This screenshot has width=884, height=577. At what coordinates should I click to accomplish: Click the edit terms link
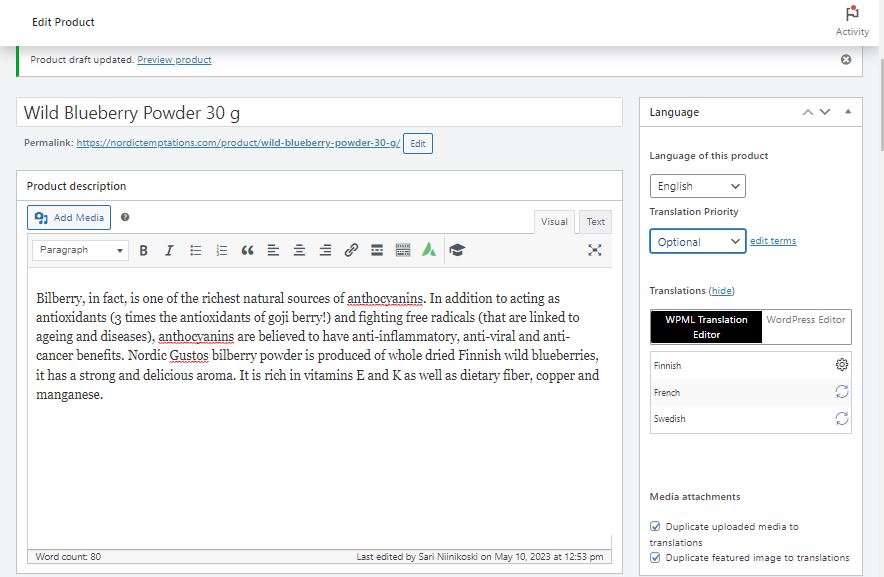pos(773,241)
